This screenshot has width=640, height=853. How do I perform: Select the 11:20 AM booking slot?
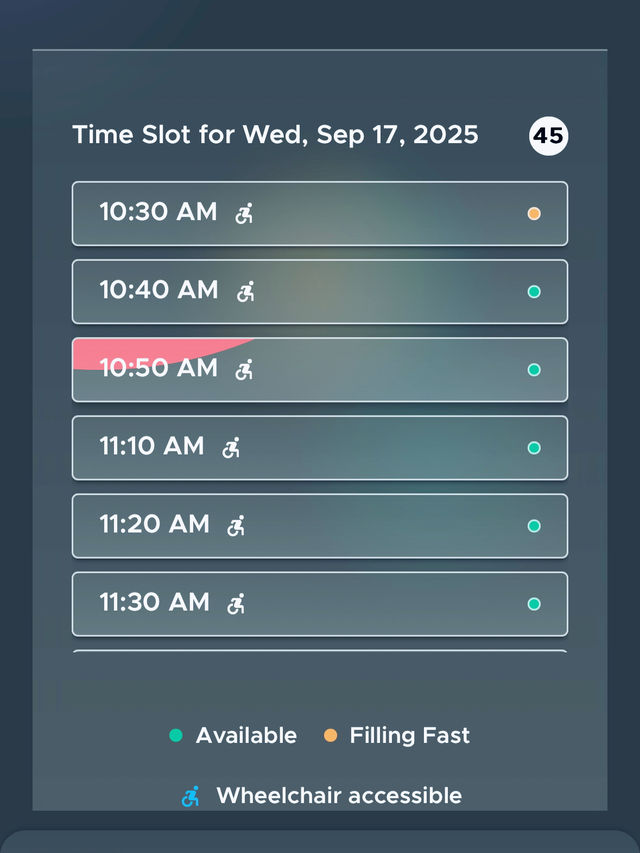click(319, 525)
